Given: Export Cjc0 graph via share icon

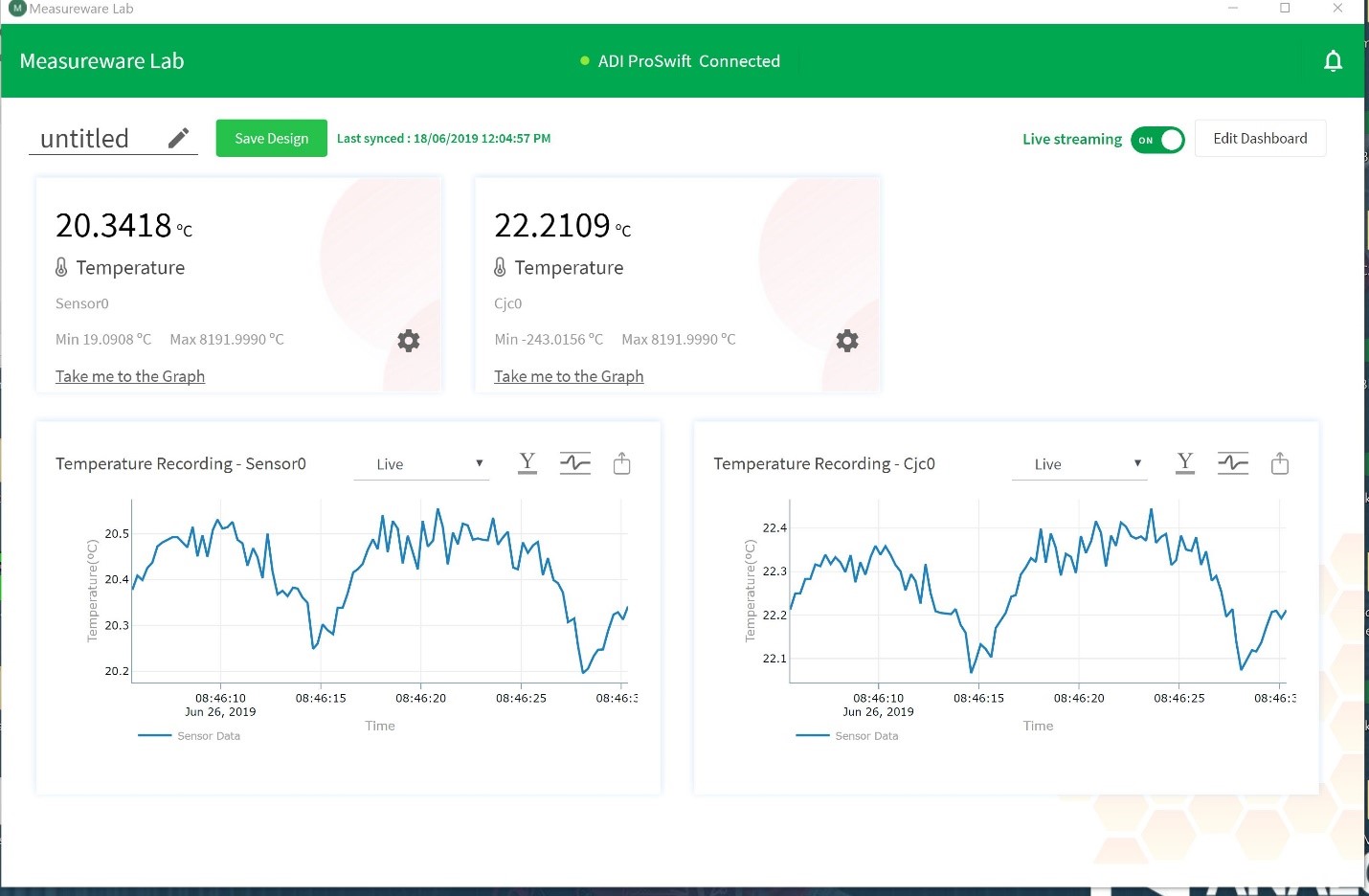Looking at the screenshot, I should point(1280,464).
